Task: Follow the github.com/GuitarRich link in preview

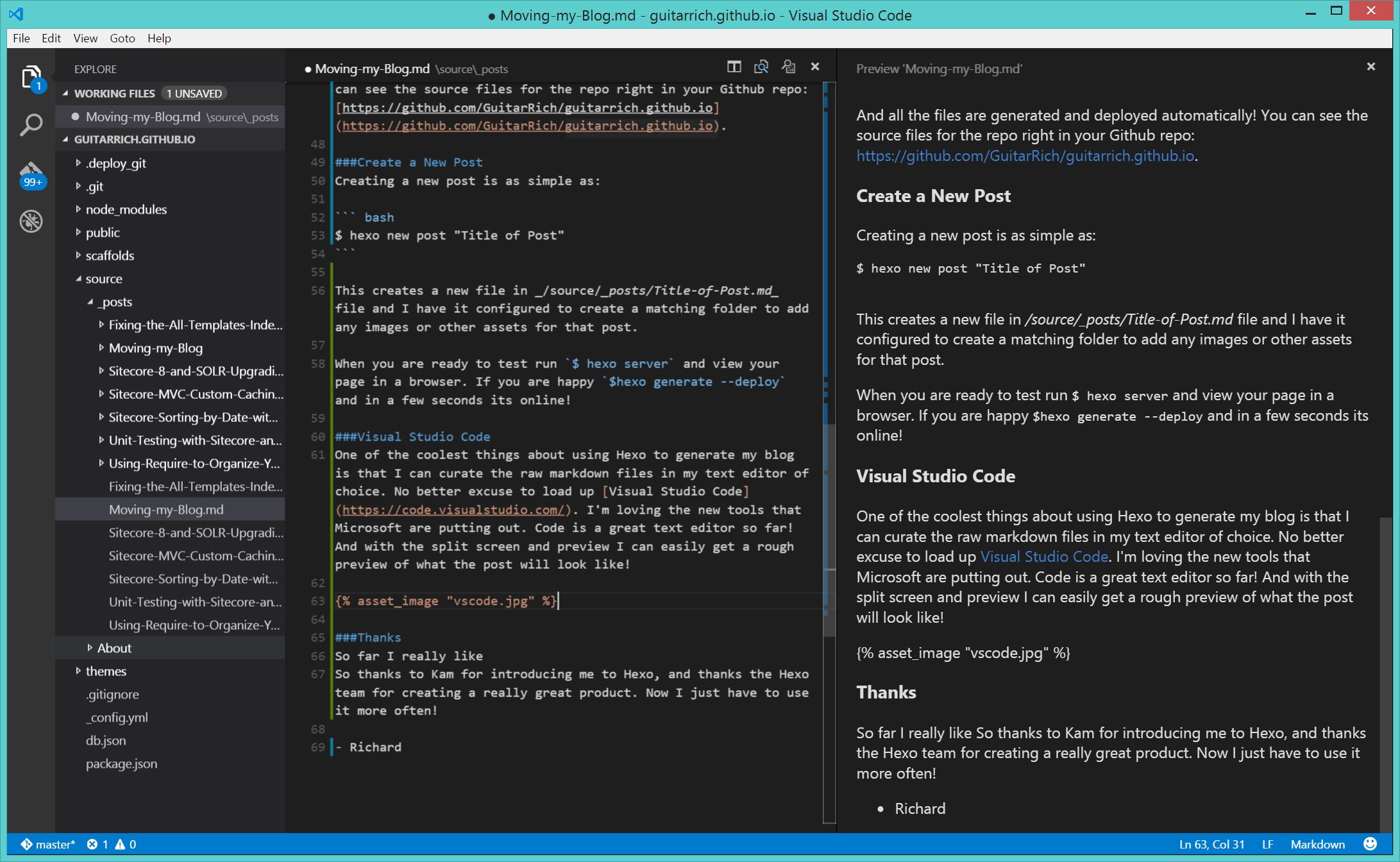Action: [1025, 156]
